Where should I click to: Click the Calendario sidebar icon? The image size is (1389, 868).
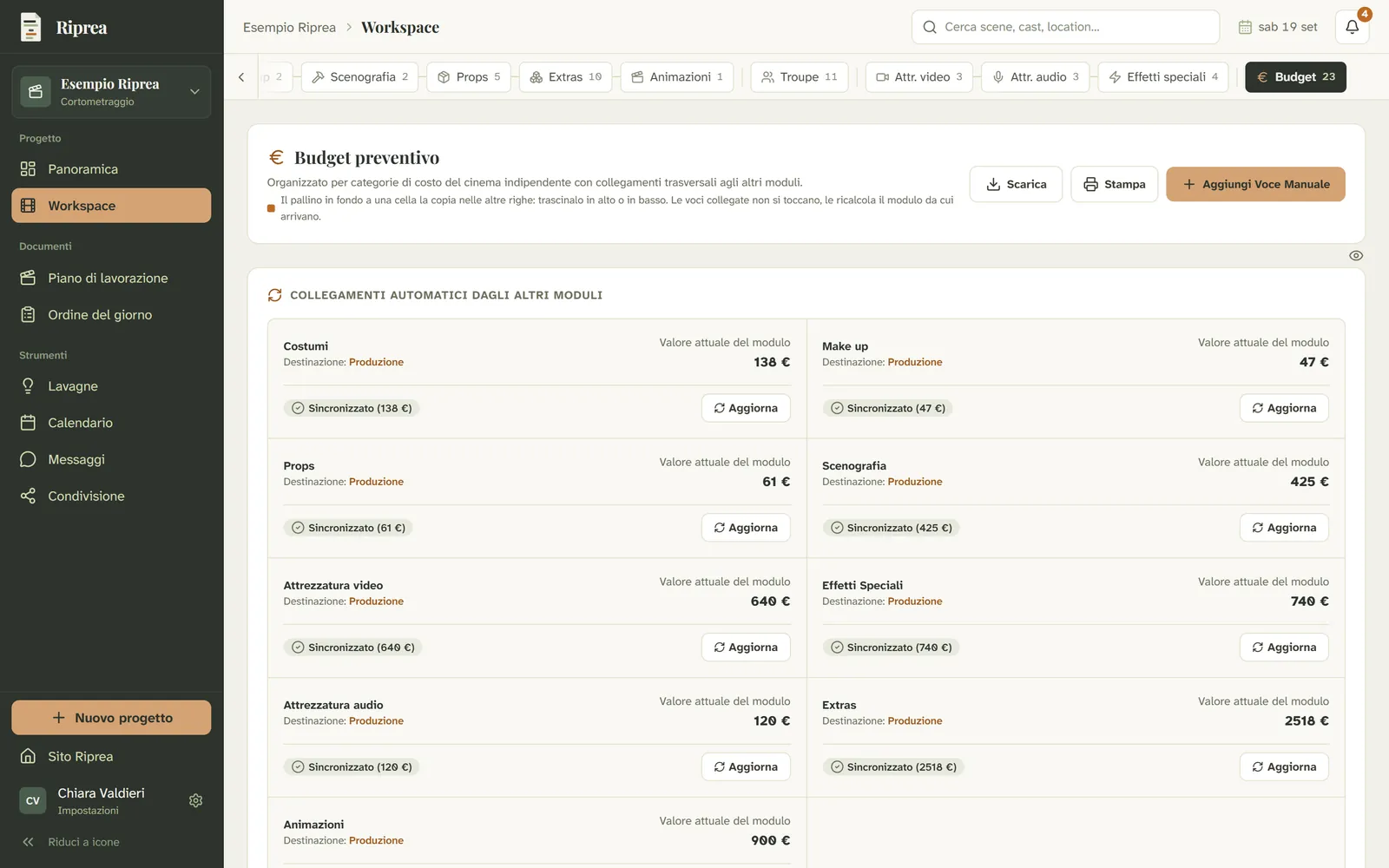[28, 423]
